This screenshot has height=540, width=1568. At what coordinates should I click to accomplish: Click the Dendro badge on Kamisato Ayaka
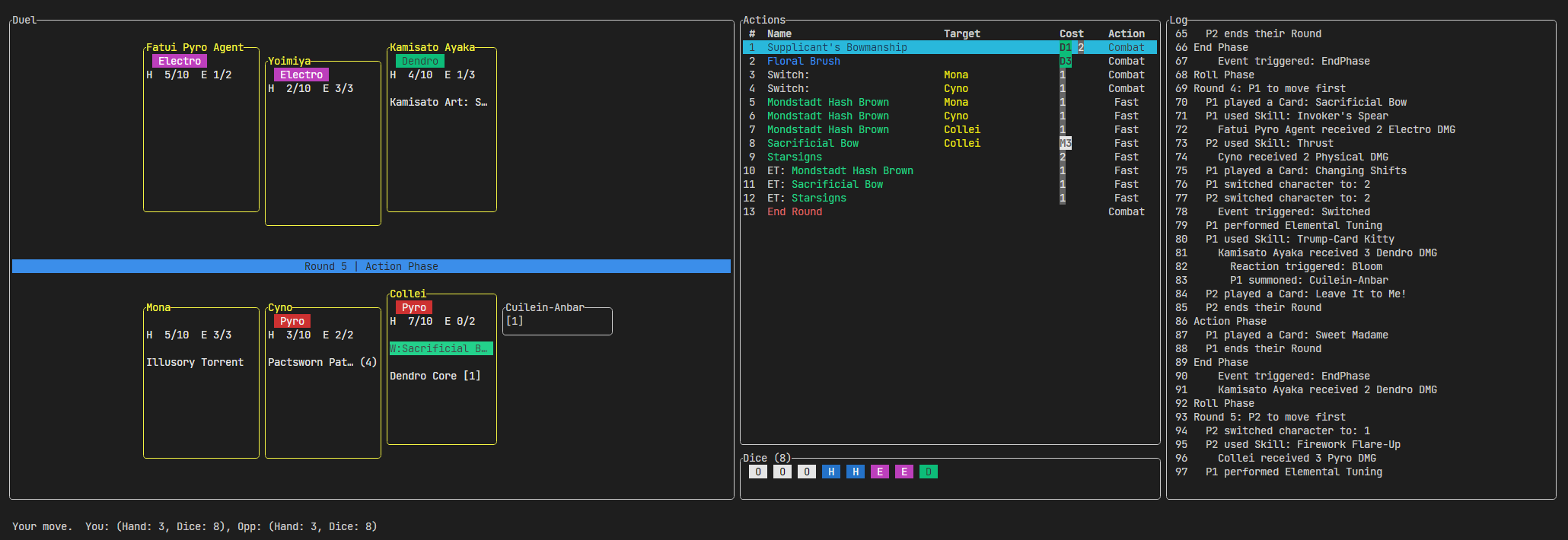tap(420, 61)
